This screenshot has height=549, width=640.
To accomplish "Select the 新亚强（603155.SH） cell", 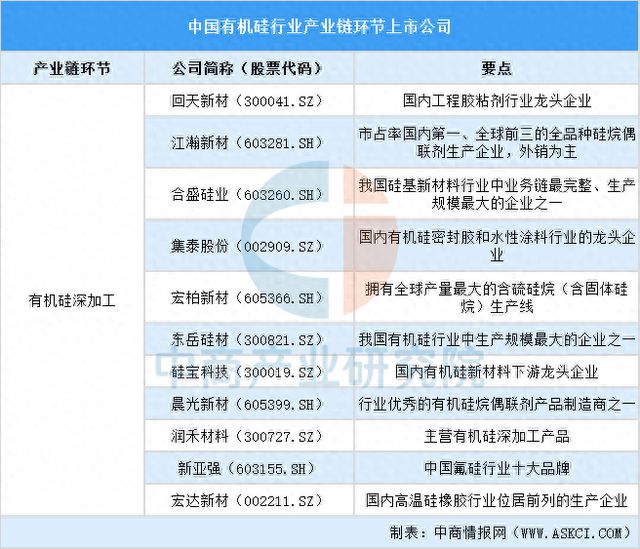I will [248, 468].
